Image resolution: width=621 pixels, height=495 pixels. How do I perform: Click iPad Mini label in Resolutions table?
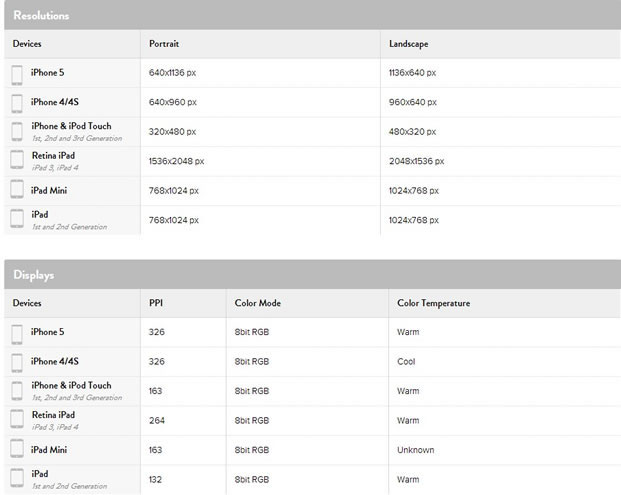click(49, 190)
